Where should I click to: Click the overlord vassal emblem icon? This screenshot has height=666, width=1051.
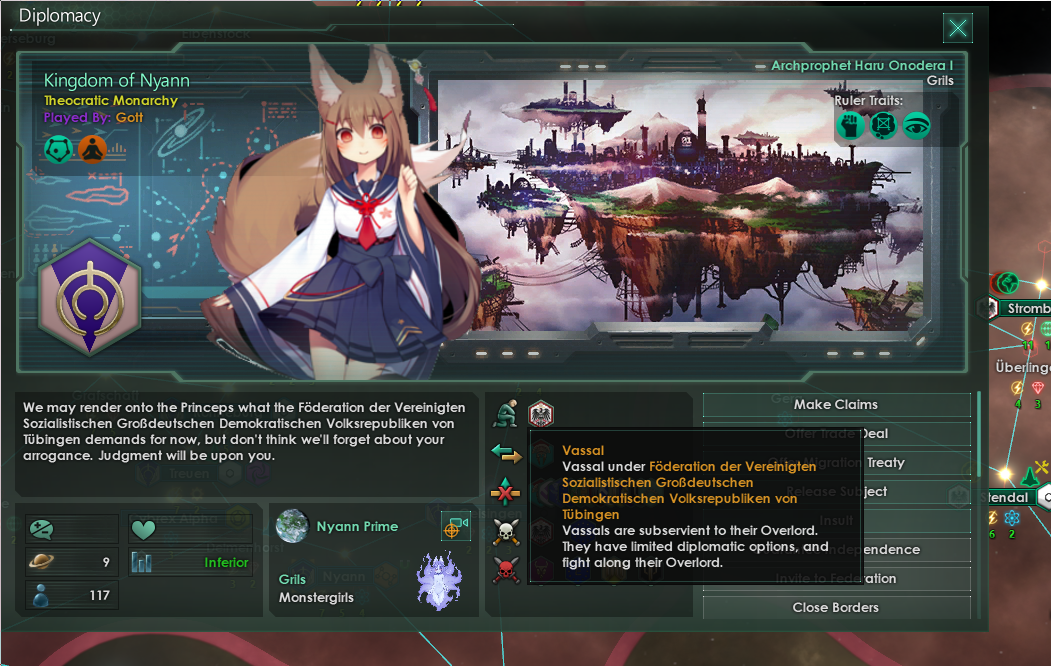point(540,413)
